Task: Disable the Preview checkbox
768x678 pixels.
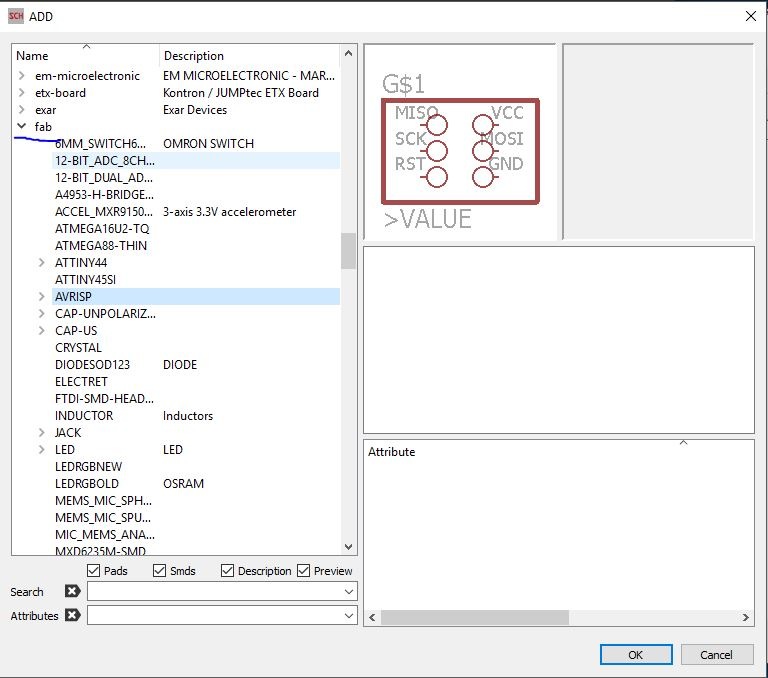Action: tap(304, 571)
